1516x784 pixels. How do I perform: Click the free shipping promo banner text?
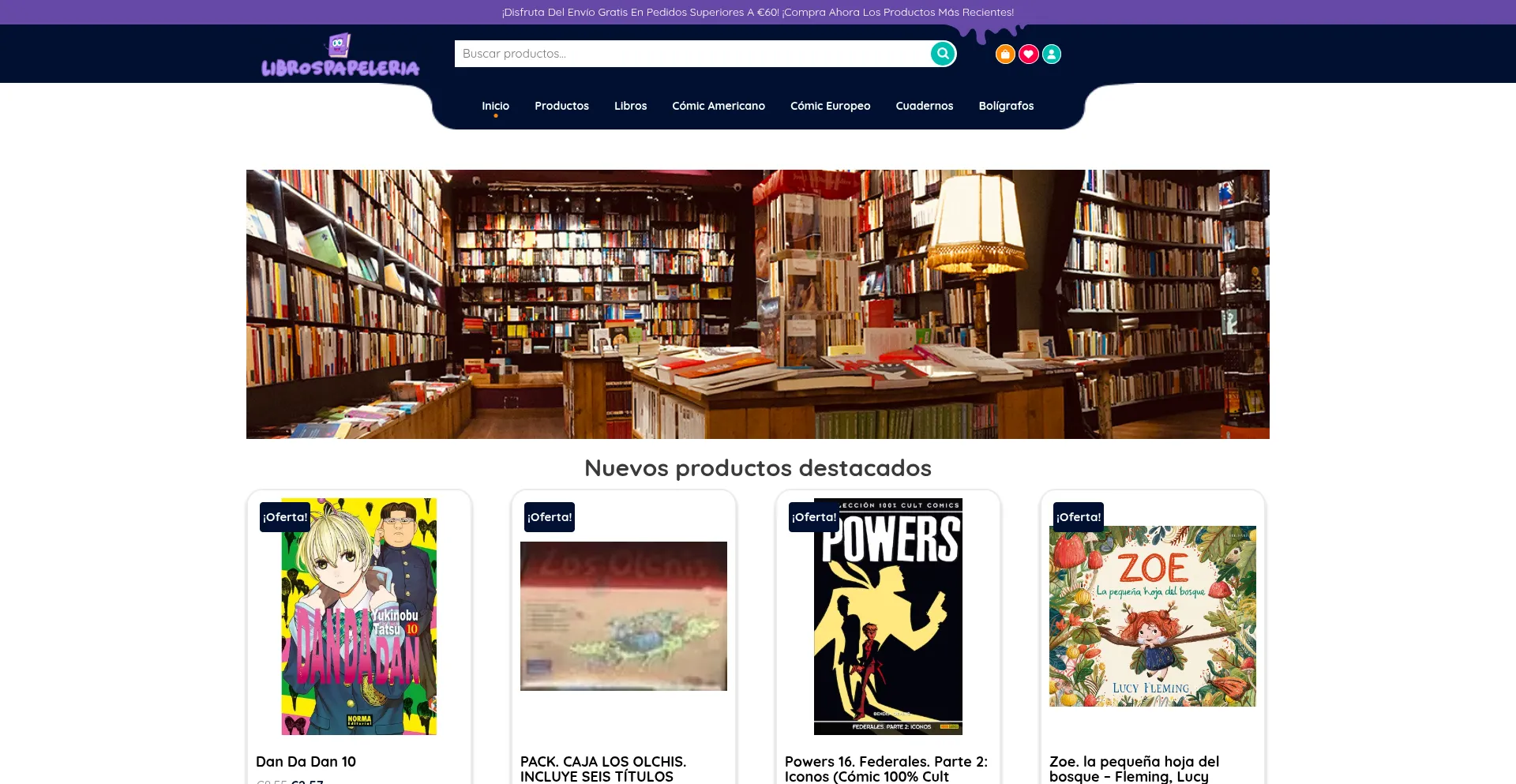pos(757,12)
